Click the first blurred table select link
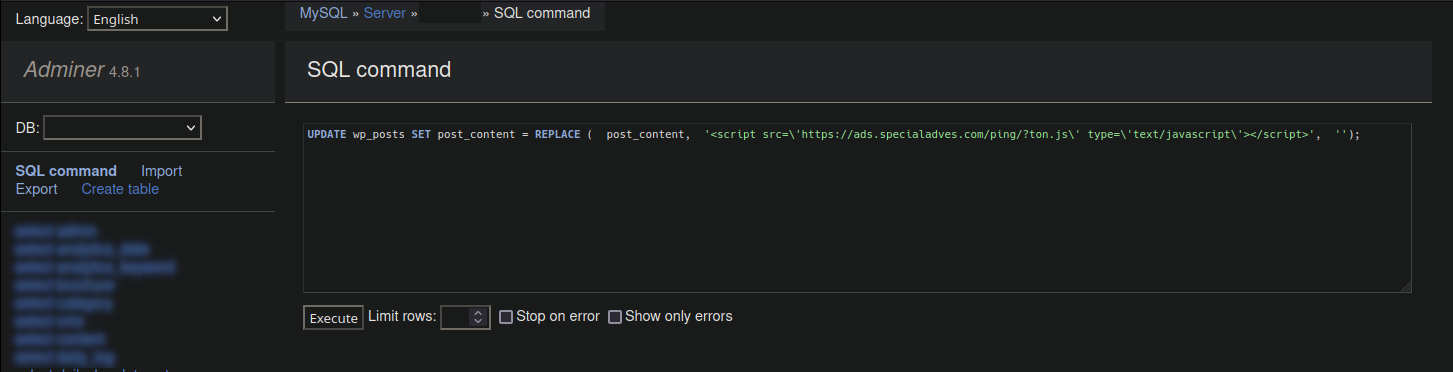Viewport: 1453px width, 372px height. [x=55, y=231]
